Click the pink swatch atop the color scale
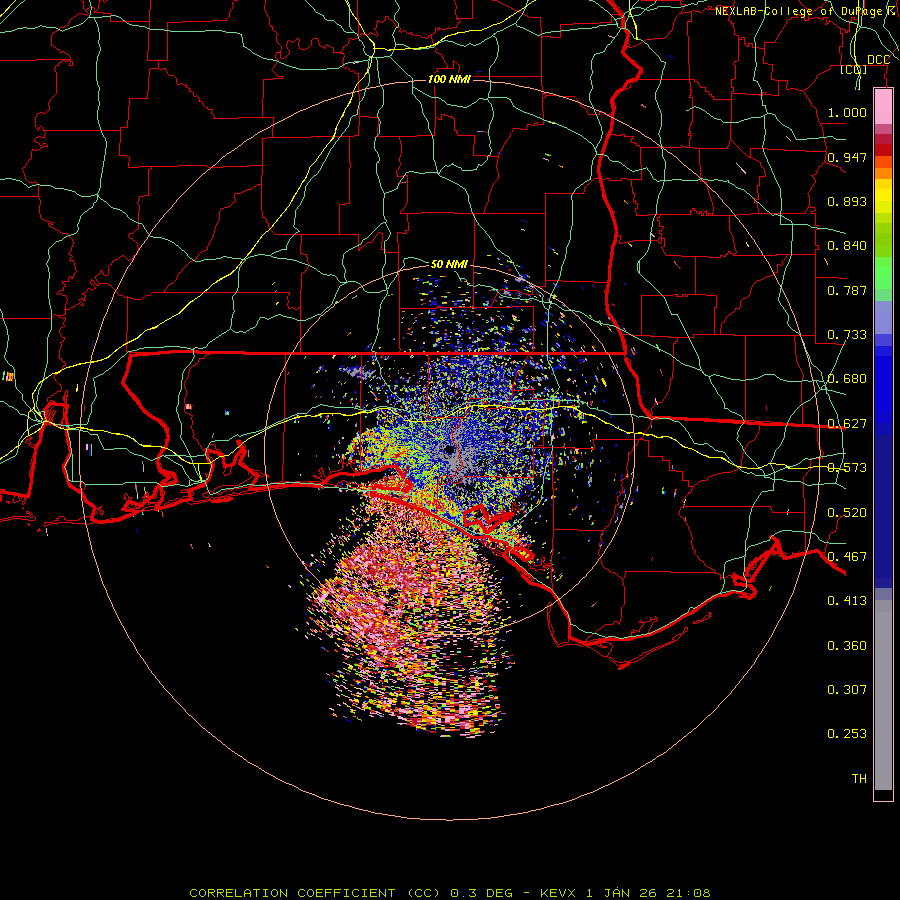Screen dimensions: 900x900 click(x=883, y=106)
